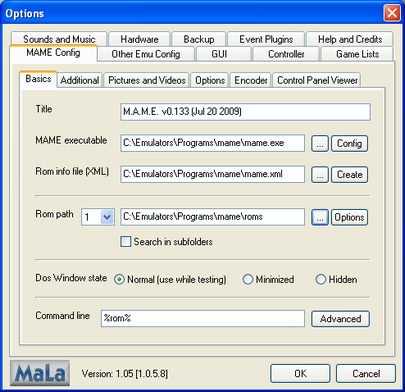Switch to the Options sub-tab
Screen dimensions: 405x392
click(210, 80)
